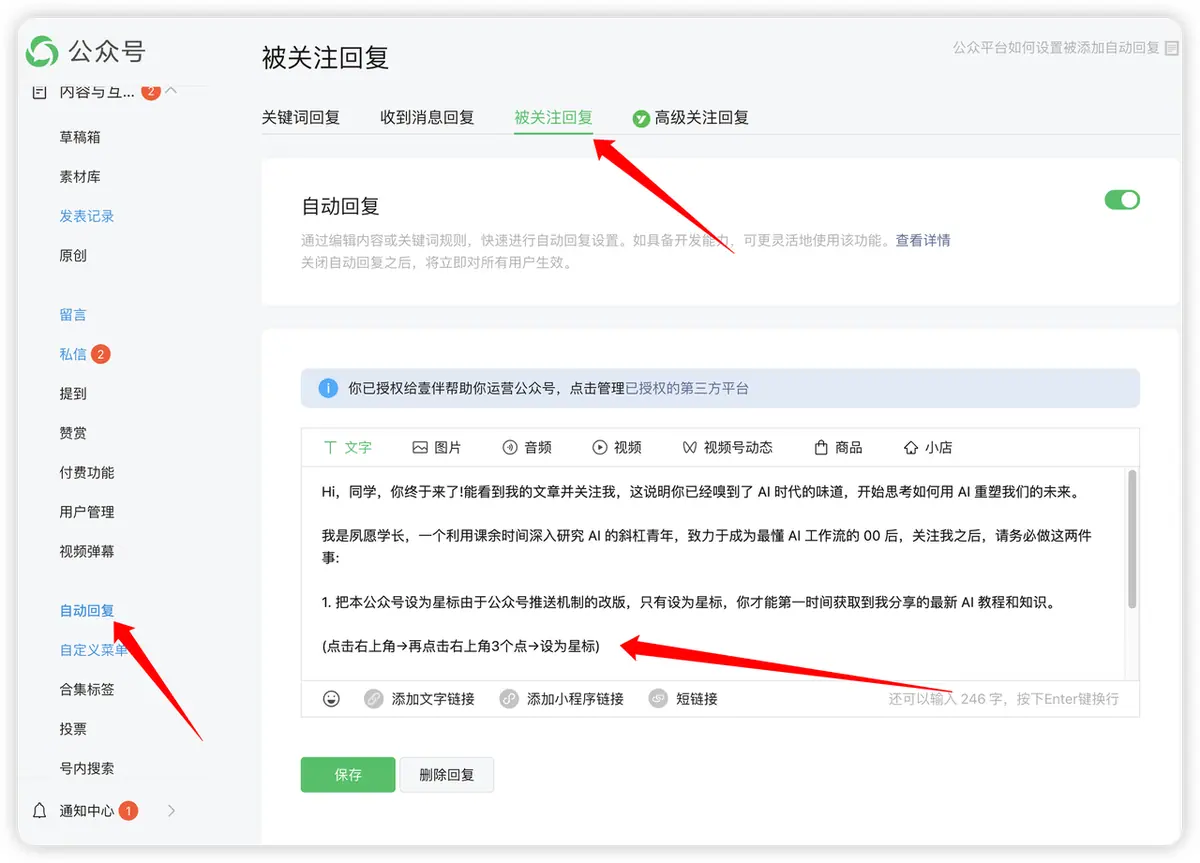The width and height of the screenshot is (1200, 863).
Task: Click the 私信 unread badge 2
Action: (x=100, y=354)
